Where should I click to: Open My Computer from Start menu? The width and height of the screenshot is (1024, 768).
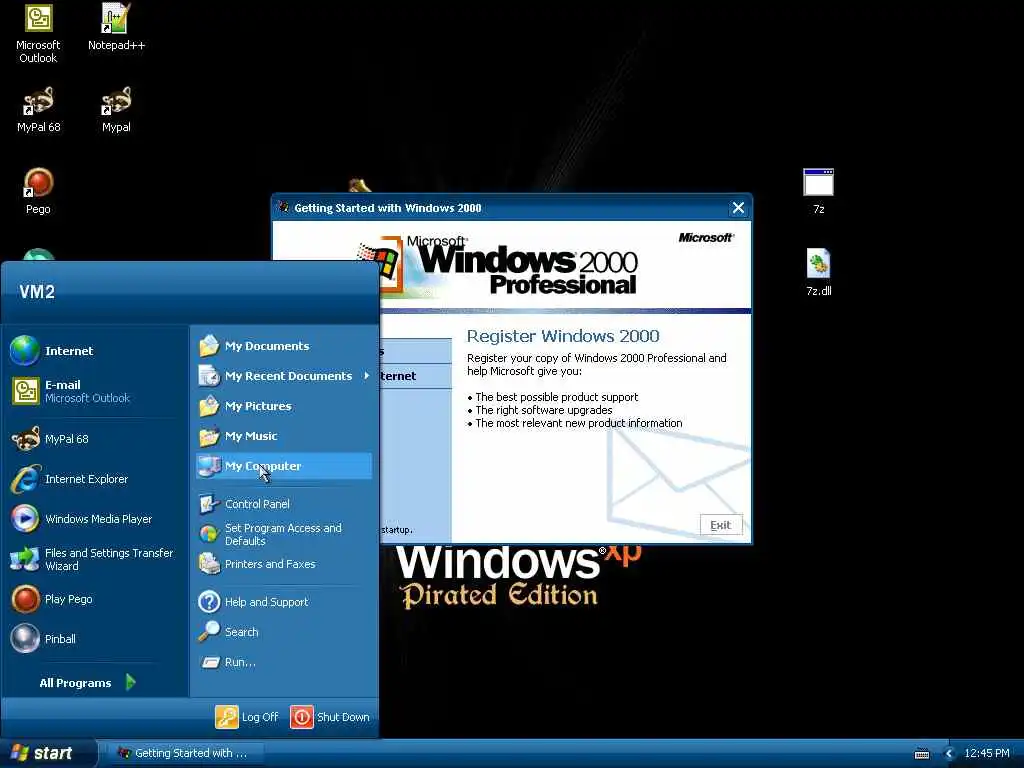[x=283, y=466]
